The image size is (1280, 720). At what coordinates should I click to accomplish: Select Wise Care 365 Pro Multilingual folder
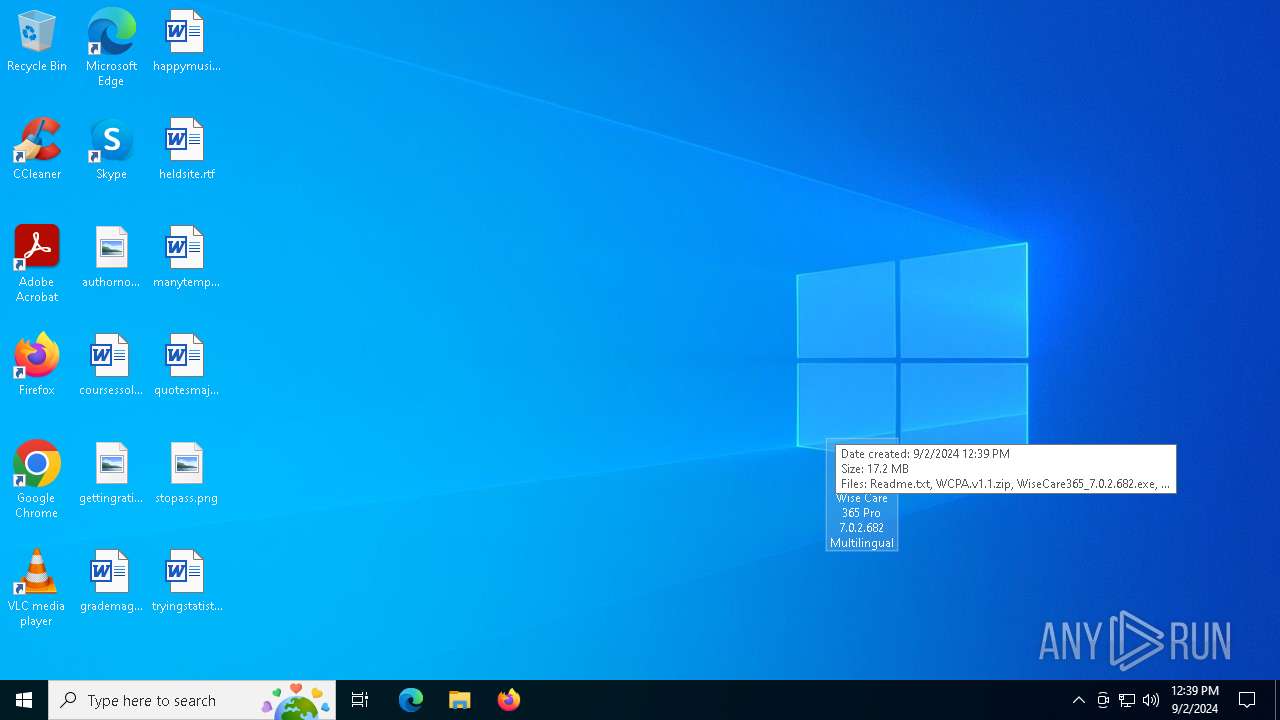(861, 520)
